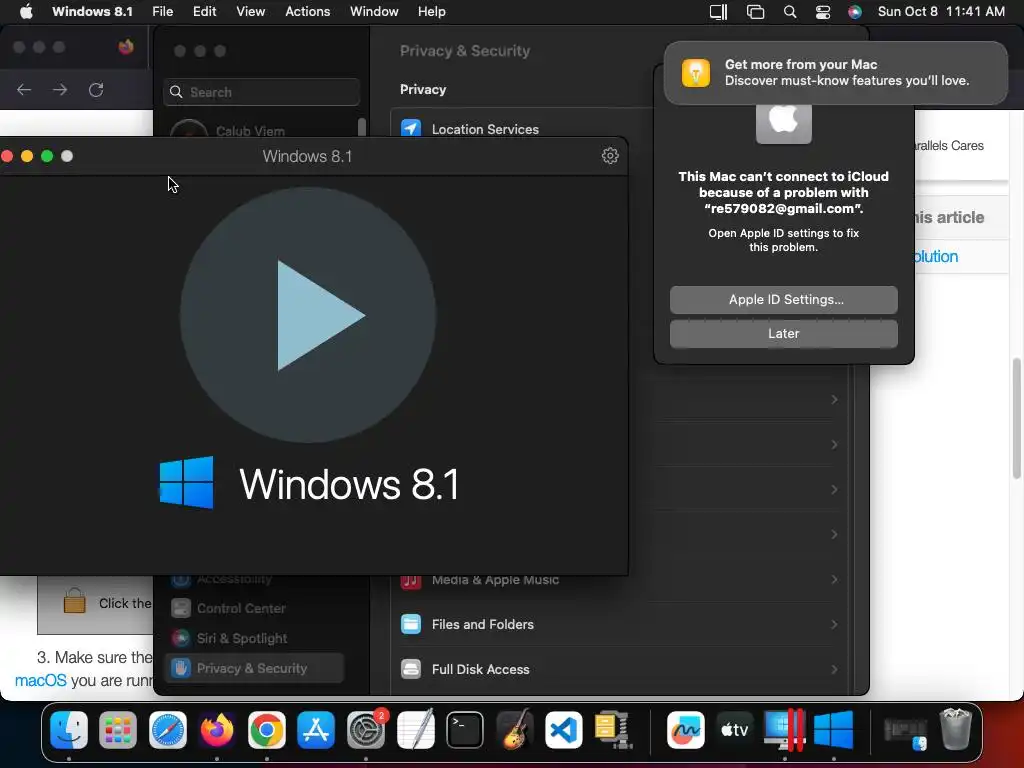Select Privacy & Security in Settings sidebar
This screenshot has height=768, width=1024.
(255, 668)
